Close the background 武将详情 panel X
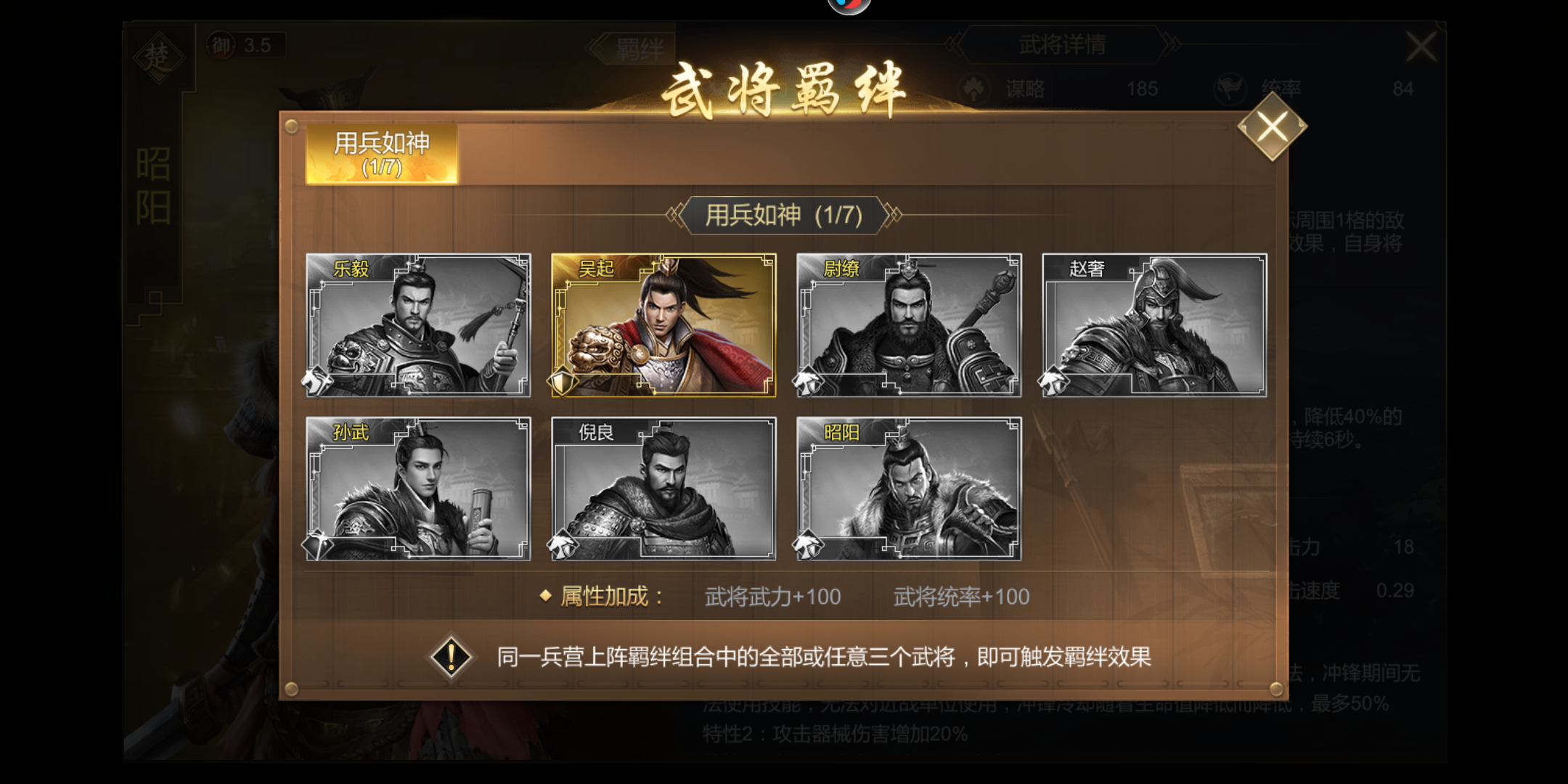This screenshot has height=784, width=1568. click(1421, 47)
